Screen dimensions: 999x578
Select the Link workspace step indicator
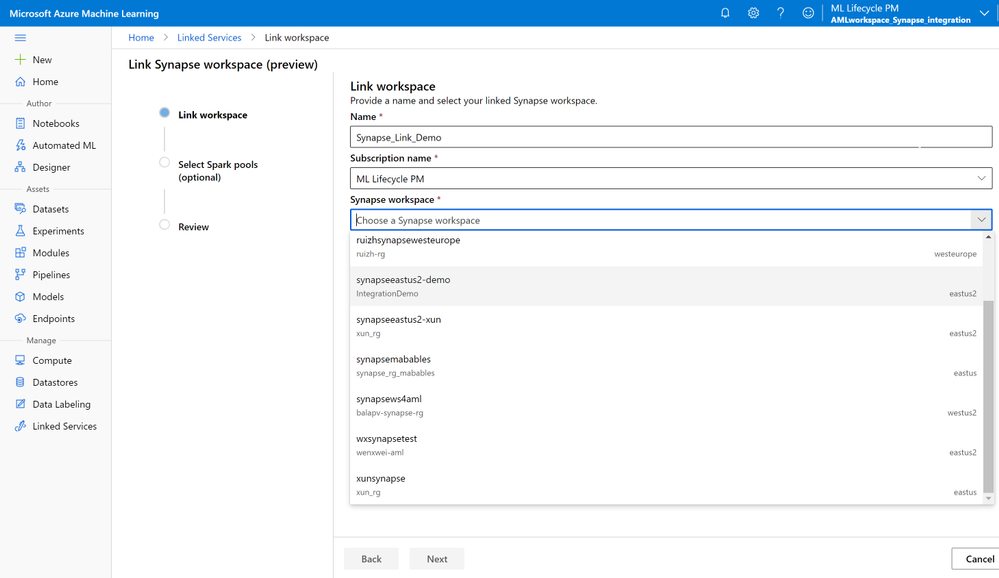165,114
